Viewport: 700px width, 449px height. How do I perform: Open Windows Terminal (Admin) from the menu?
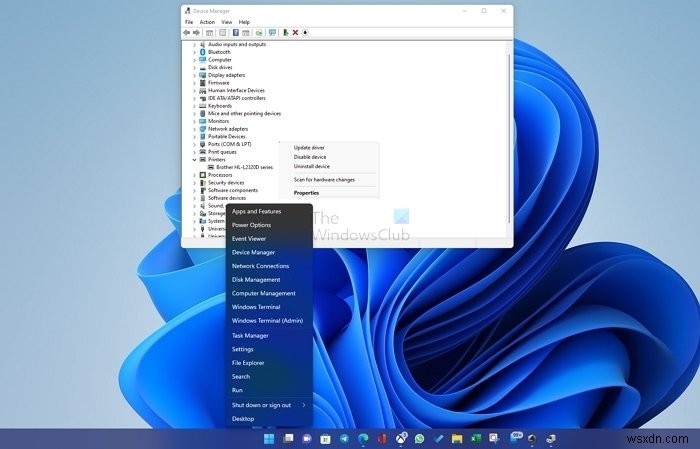tap(267, 321)
